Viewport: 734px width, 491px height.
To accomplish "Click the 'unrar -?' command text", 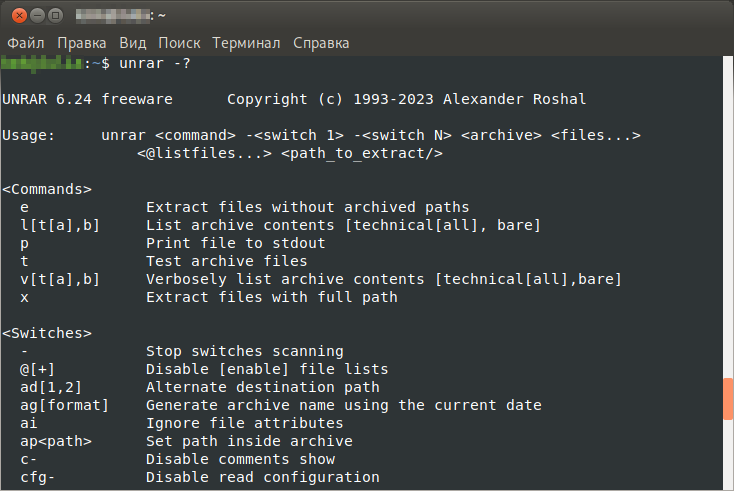I will pos(154,63).
